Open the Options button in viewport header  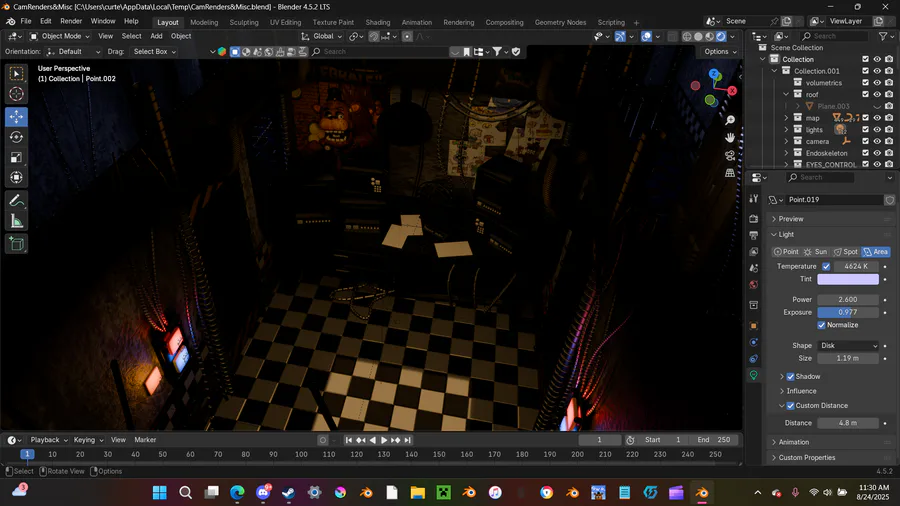point(720,52)
